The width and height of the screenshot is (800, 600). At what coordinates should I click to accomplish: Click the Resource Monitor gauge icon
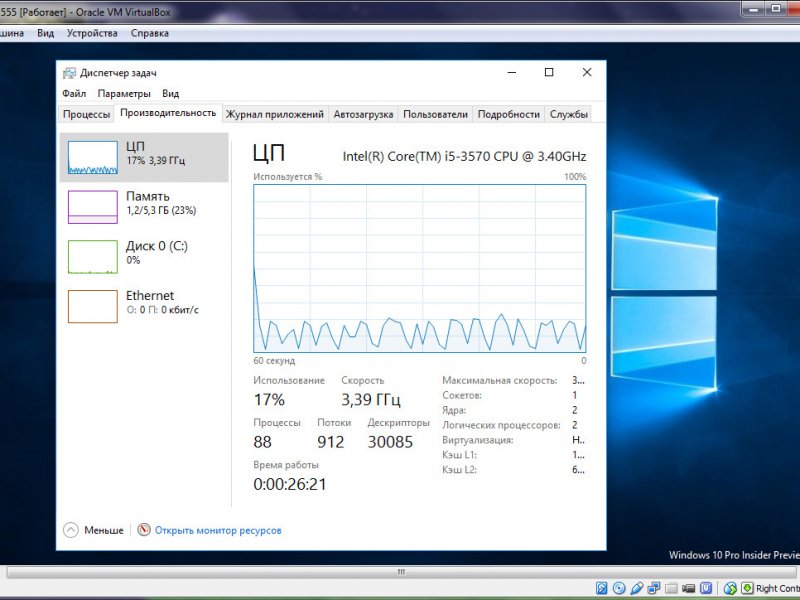pos(144,530)
